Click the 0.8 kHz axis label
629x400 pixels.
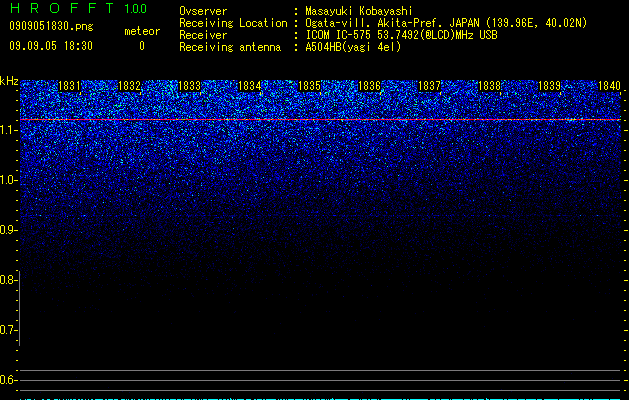point(7,280)
